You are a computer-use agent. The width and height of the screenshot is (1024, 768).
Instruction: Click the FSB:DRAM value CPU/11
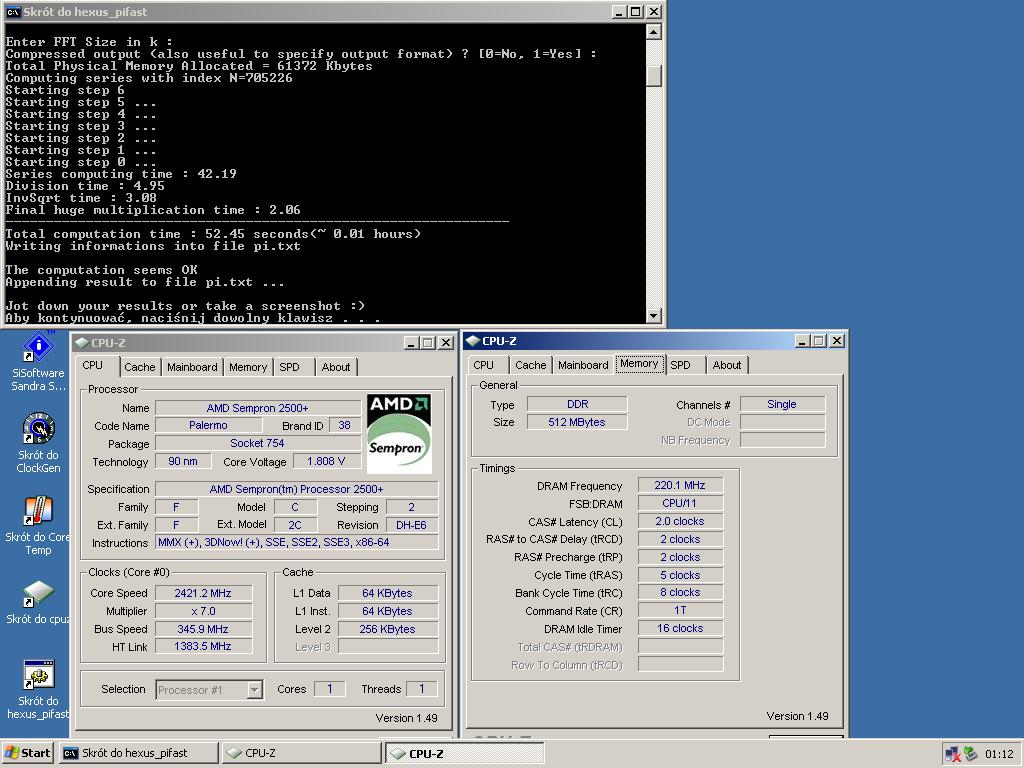[x=680, y=504]
